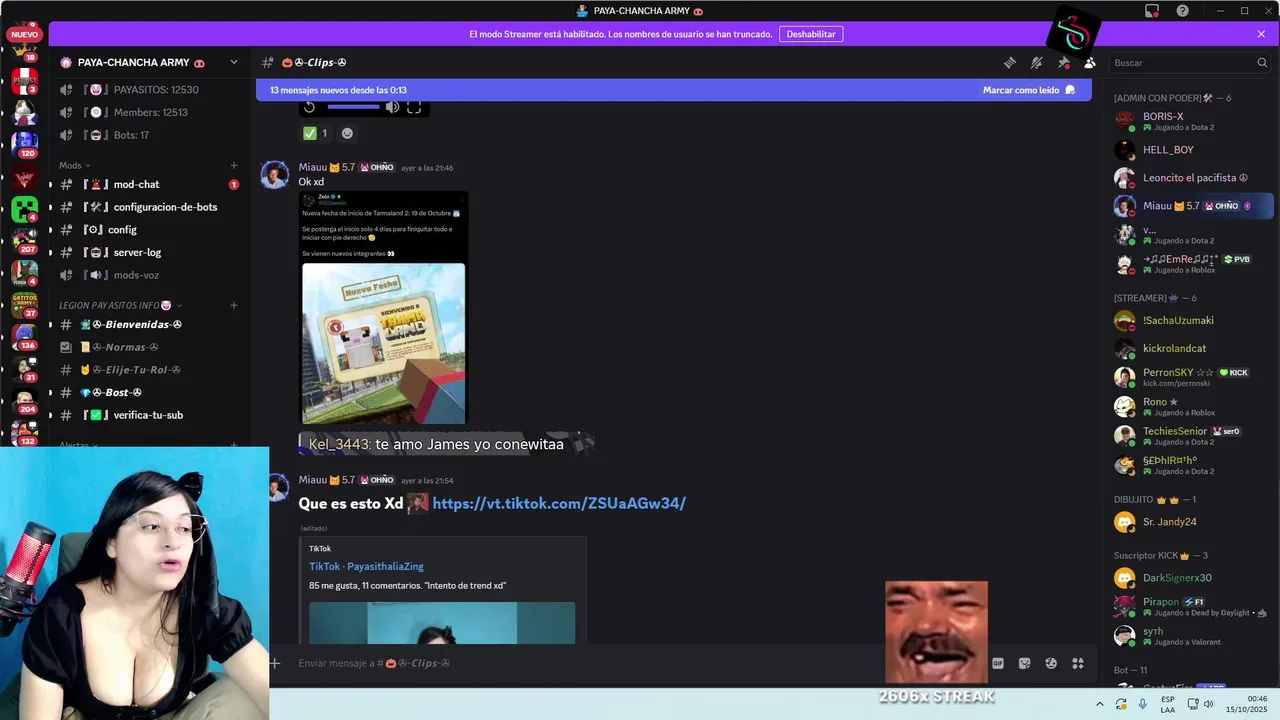Collapse ADMIN CON PODER member group
The width and height of the screenshot is (1280, 720).
1172,98
